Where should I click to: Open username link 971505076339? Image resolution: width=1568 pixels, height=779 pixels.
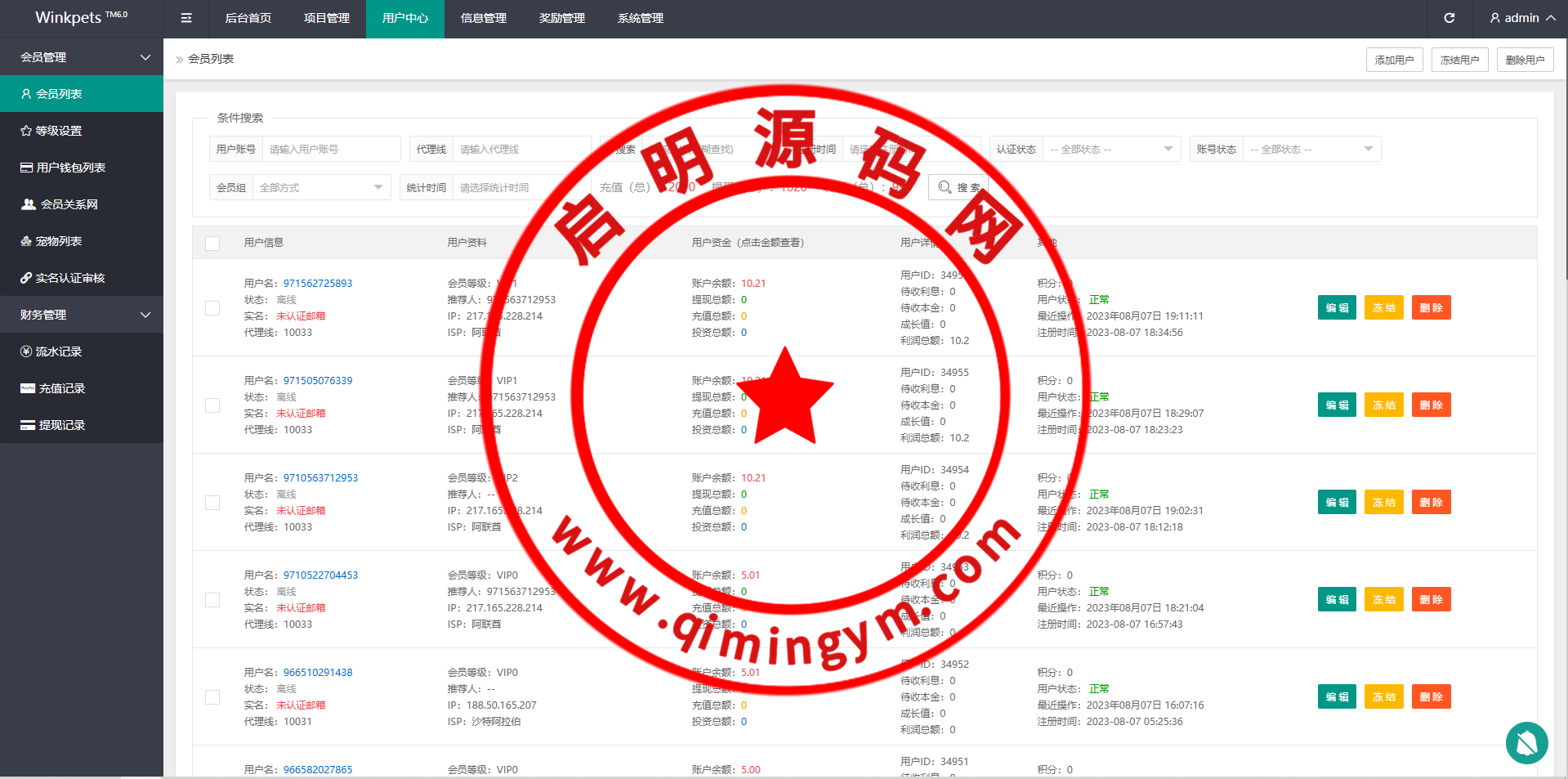point(318,381)
